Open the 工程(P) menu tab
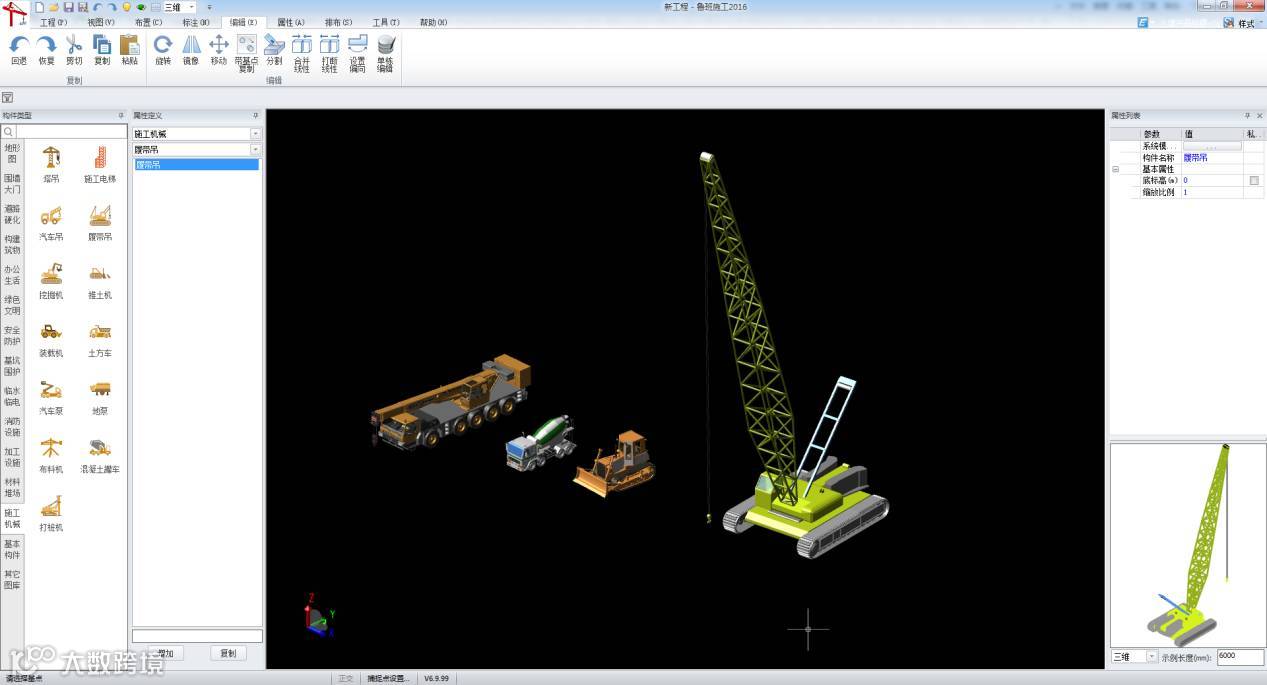This screenshot has height=685, width=1267. point(54,22)
